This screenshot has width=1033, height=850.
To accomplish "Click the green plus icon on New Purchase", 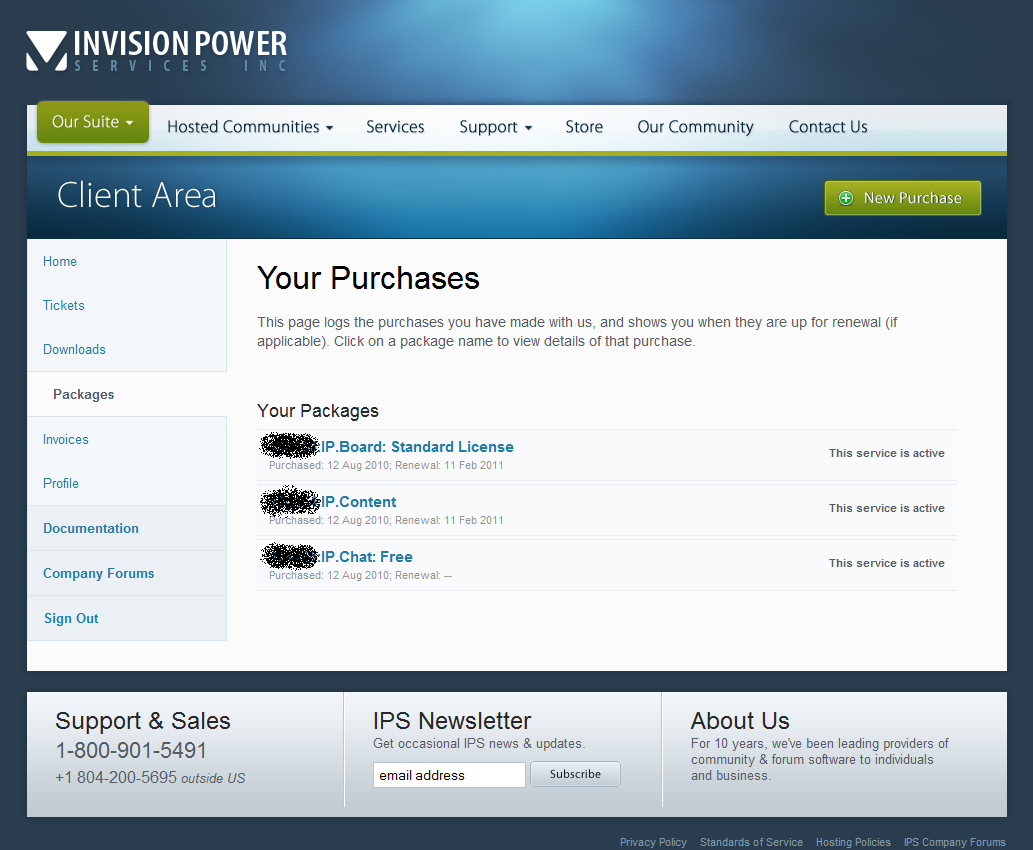I will (x=846, y=198).
